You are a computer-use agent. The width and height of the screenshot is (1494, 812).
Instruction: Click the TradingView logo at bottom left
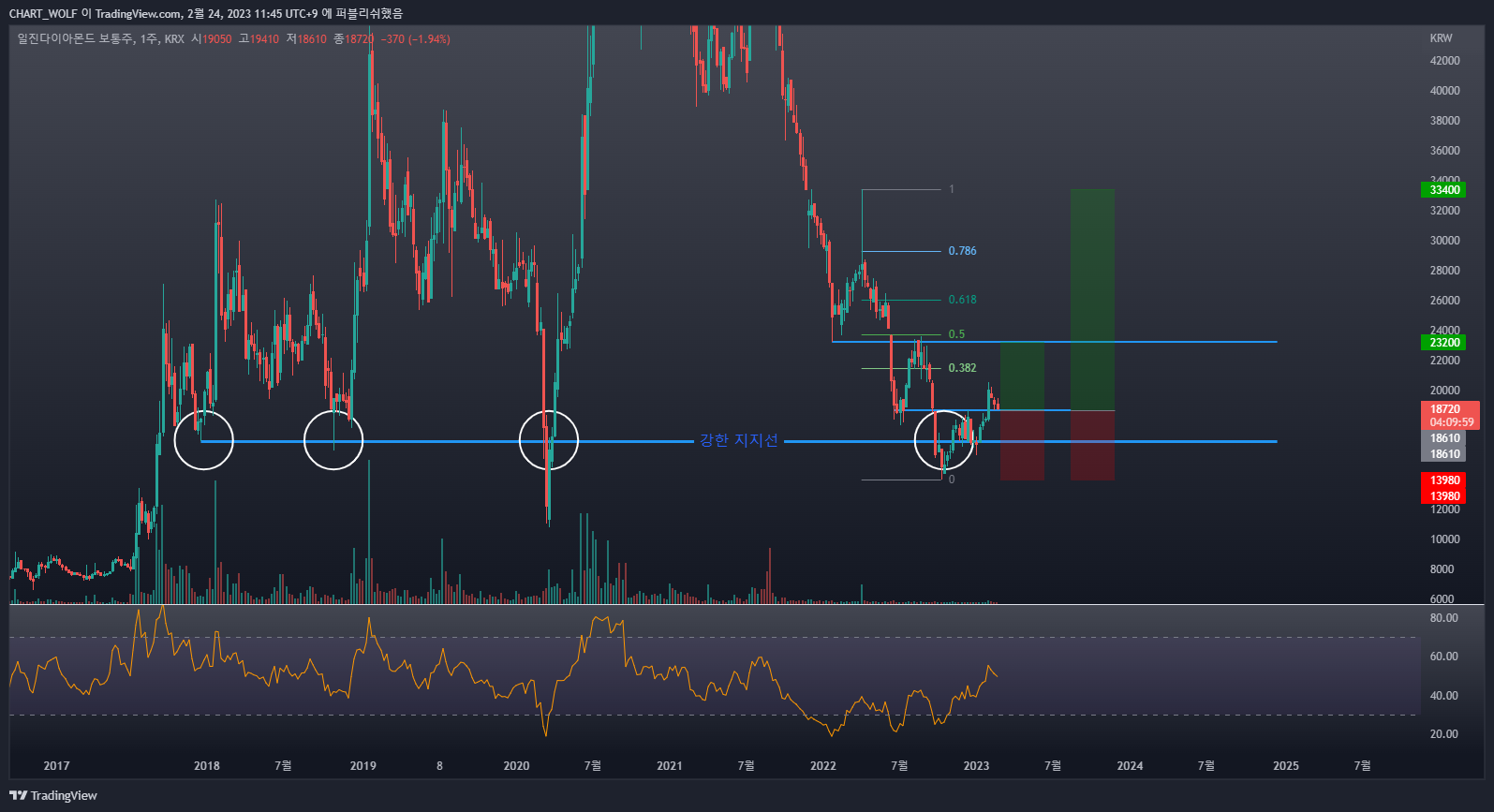(x=53, y=795)
